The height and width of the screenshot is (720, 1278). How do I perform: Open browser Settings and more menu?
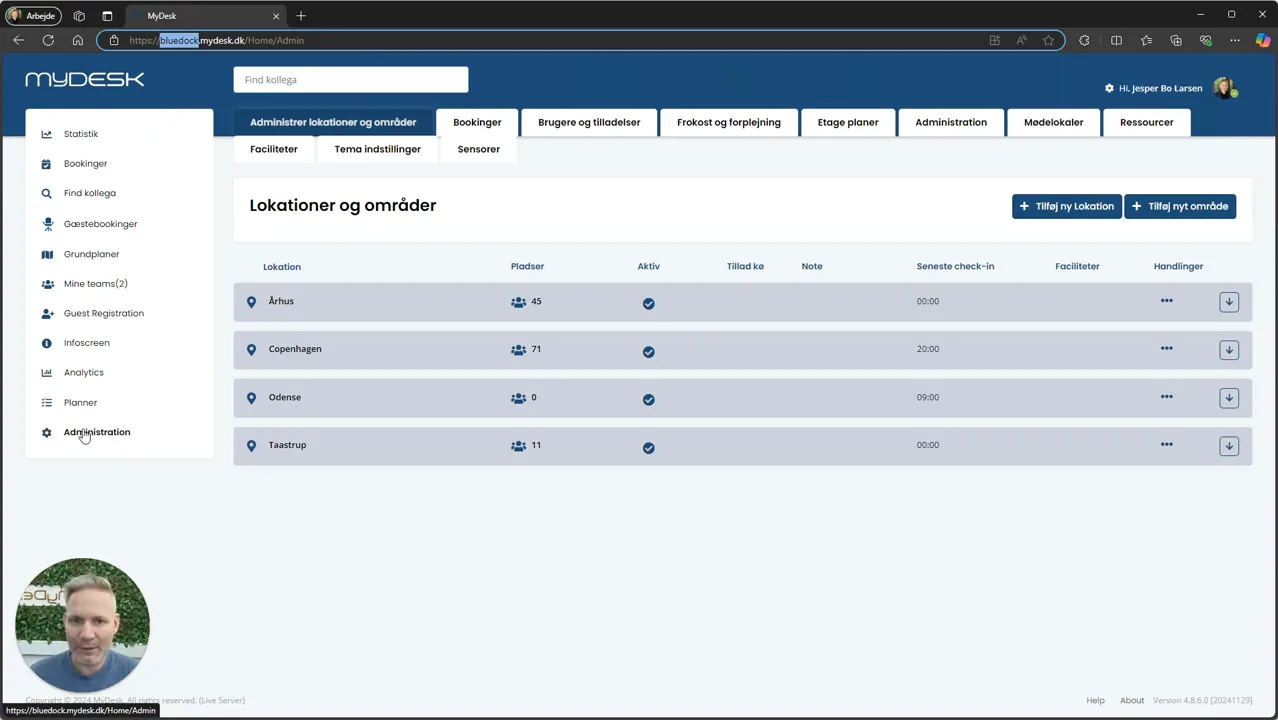tap(1236, 40)
